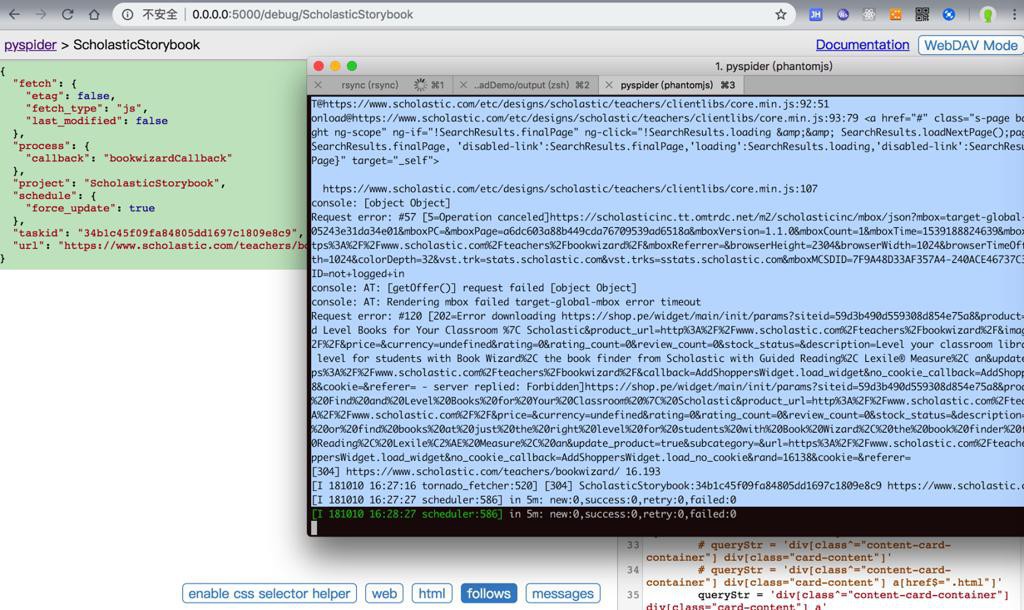Open the html view tab
This screenshot has height=610, width=1024.
(x=432, y=594)
